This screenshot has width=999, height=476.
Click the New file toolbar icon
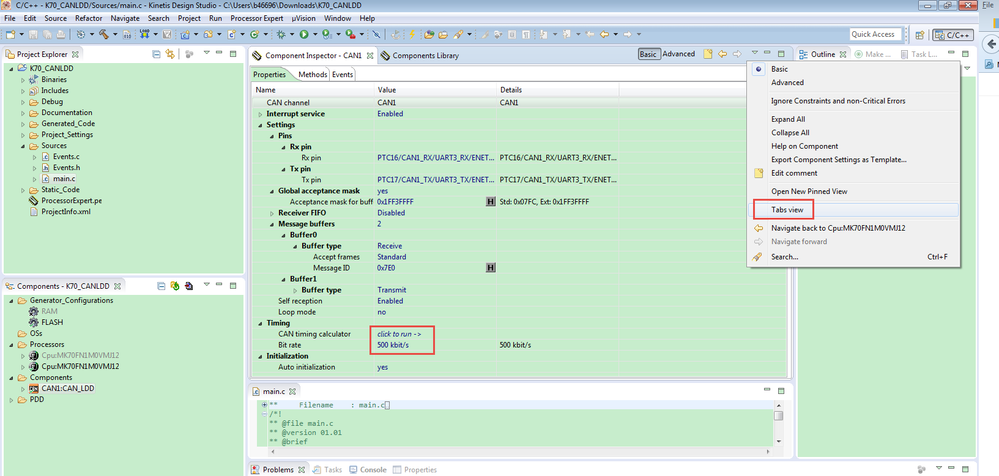click(x=11, y=34)
